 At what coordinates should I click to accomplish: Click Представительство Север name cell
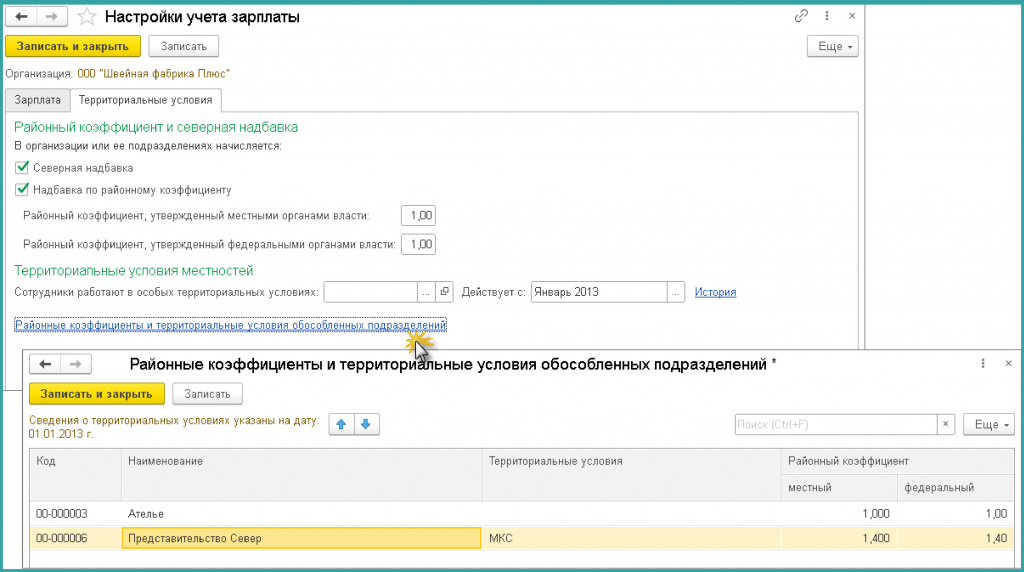pyautogui.click(x=302, y=538)
